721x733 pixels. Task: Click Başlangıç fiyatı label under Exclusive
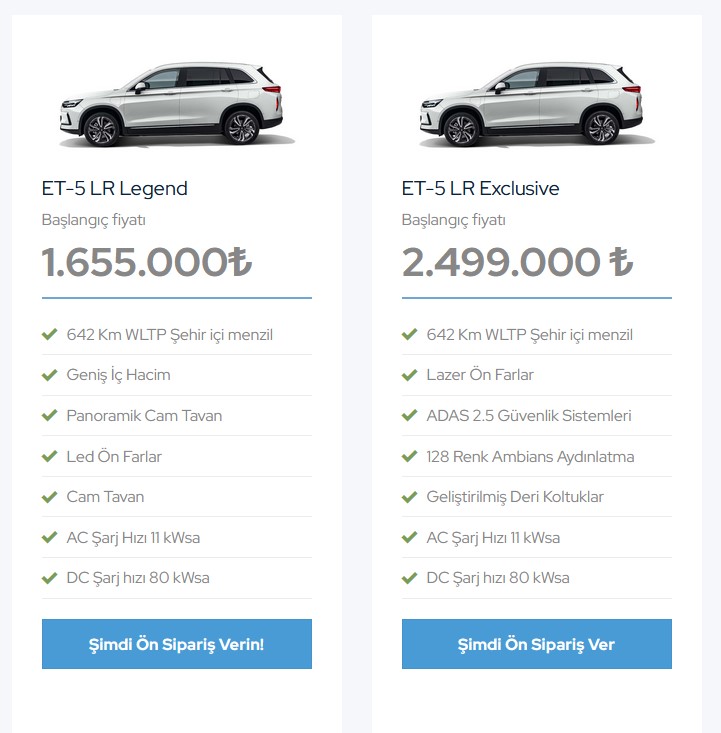[453, 220]
